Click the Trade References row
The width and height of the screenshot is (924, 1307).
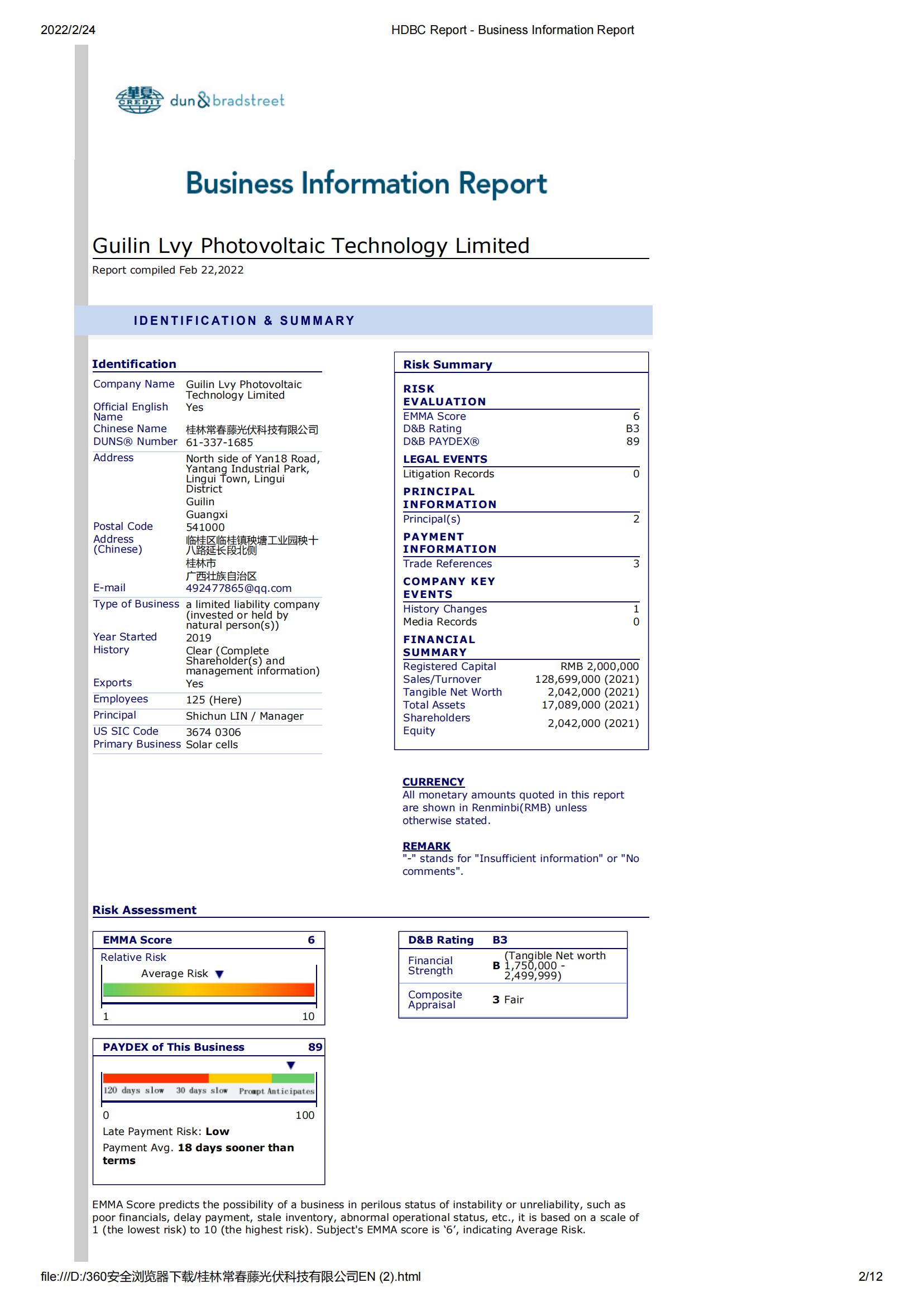[521, 563]
